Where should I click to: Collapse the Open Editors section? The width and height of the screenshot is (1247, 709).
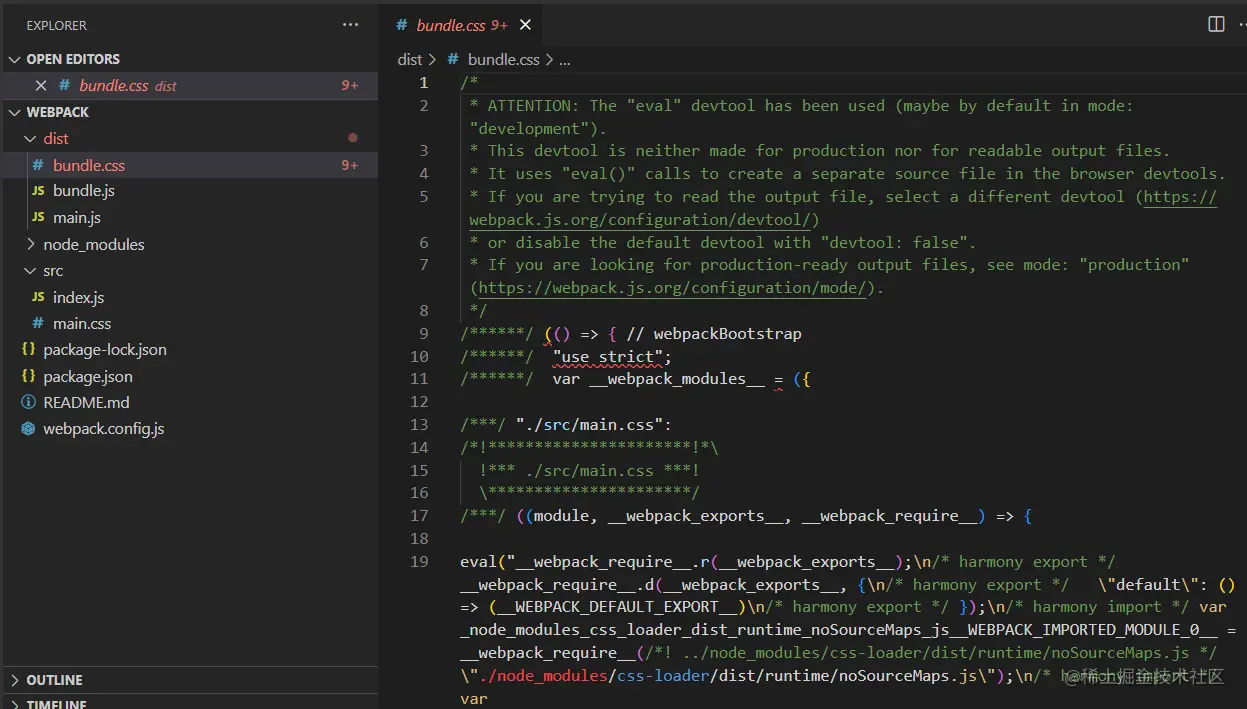click(x=14, y=59)
